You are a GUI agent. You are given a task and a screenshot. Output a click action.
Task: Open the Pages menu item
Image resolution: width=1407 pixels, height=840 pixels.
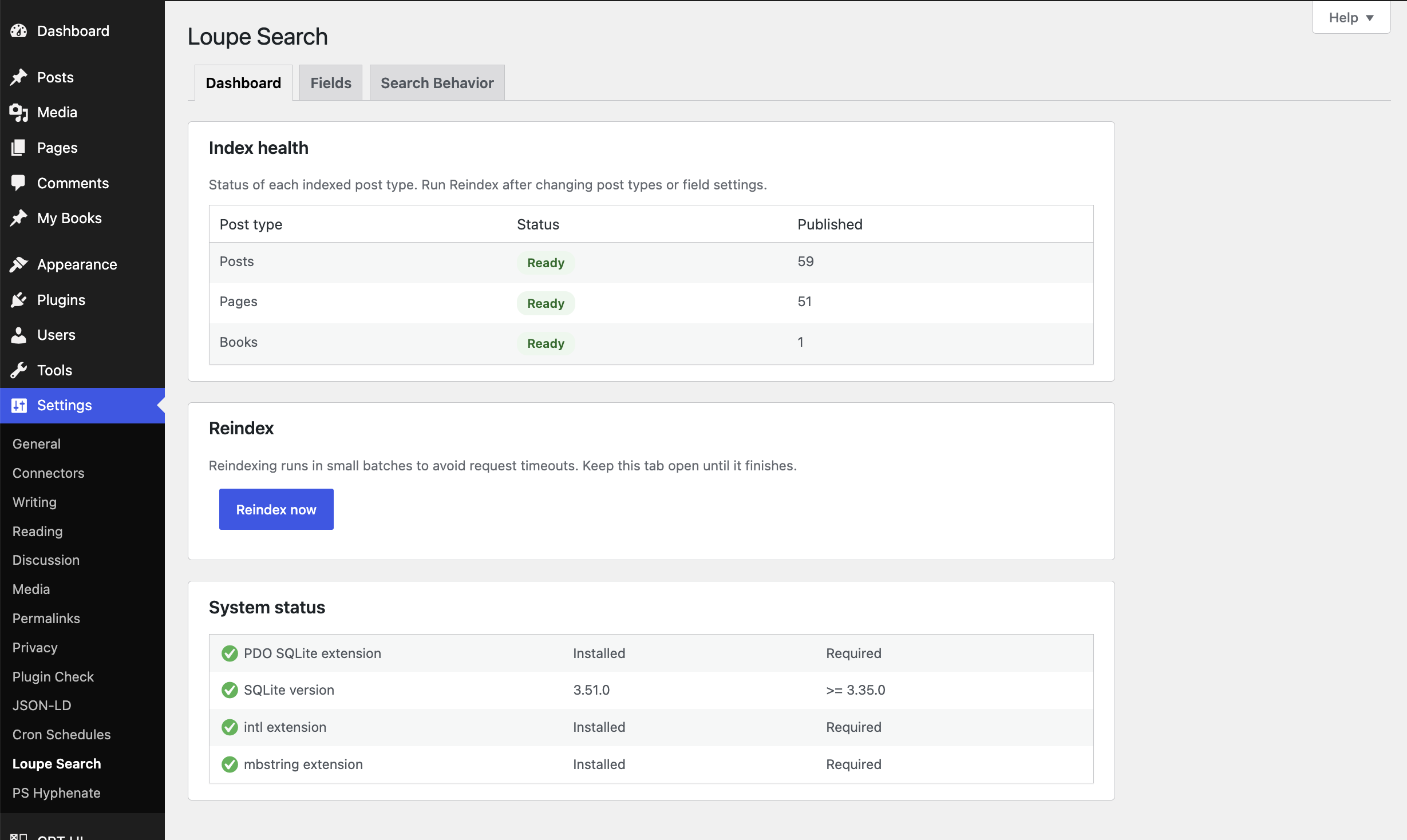(82, 148)
